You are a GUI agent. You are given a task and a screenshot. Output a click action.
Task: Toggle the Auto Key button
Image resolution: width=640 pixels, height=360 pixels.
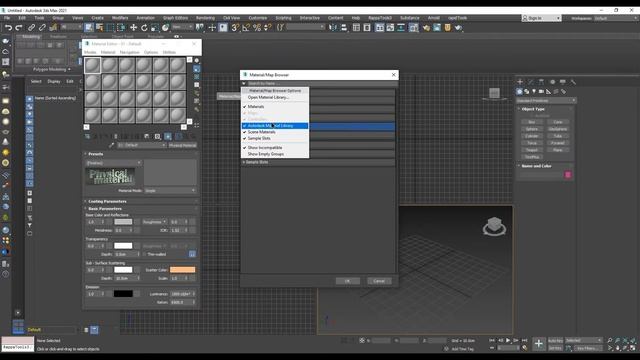pos(555,340)
